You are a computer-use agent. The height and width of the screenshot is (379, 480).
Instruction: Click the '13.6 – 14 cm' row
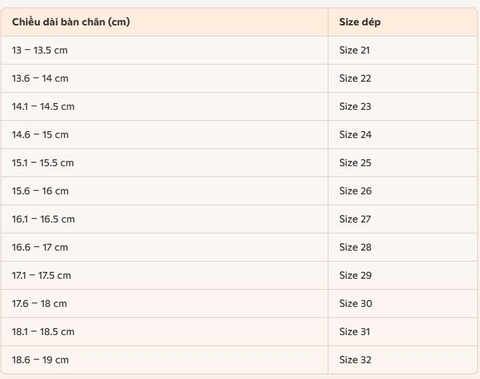240,78
